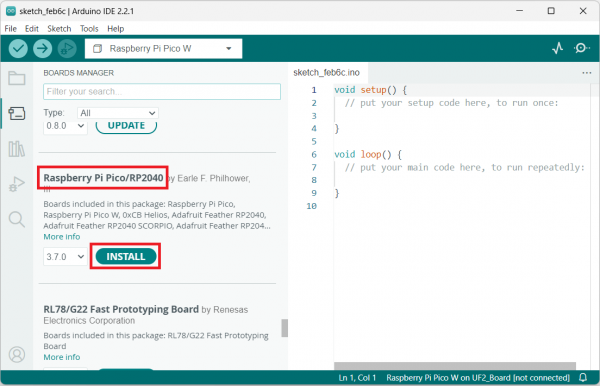Click the RL78/G22 Fast Prototyping Board title

[x=121, y=309]
